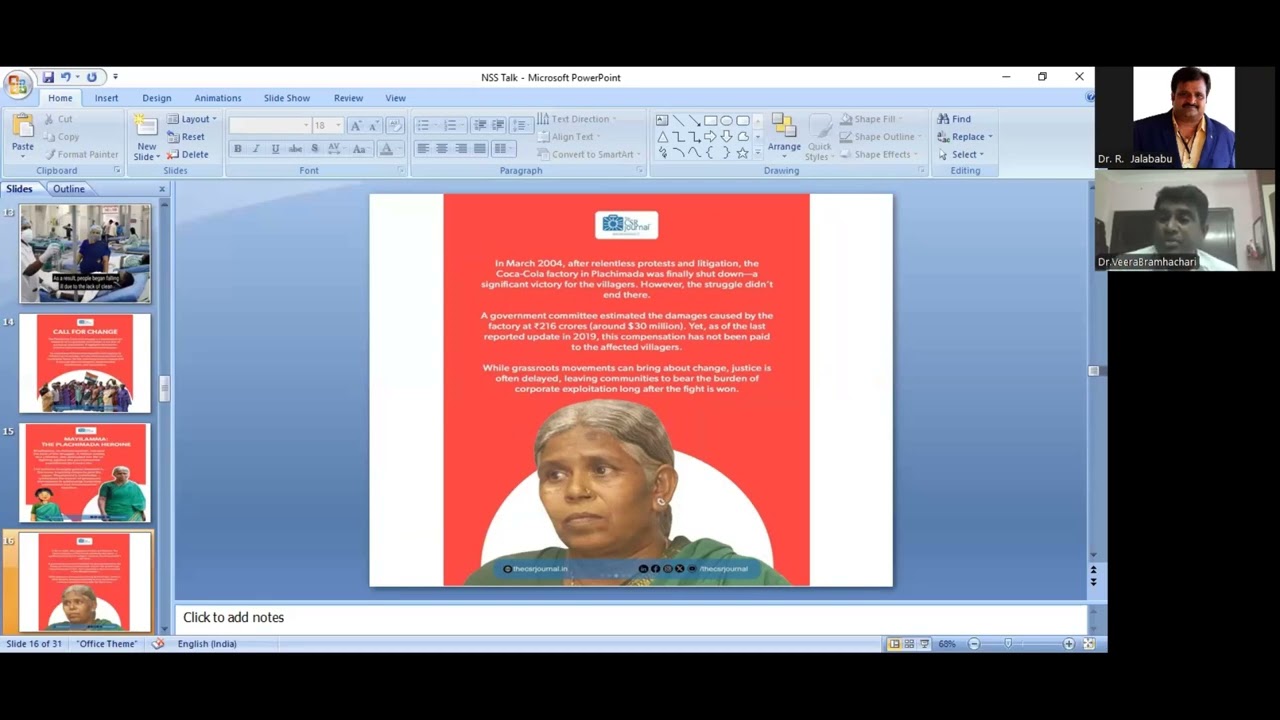Open the Replace dropdown
This screenshot has height=720, width=1280.
pos(965,137)
